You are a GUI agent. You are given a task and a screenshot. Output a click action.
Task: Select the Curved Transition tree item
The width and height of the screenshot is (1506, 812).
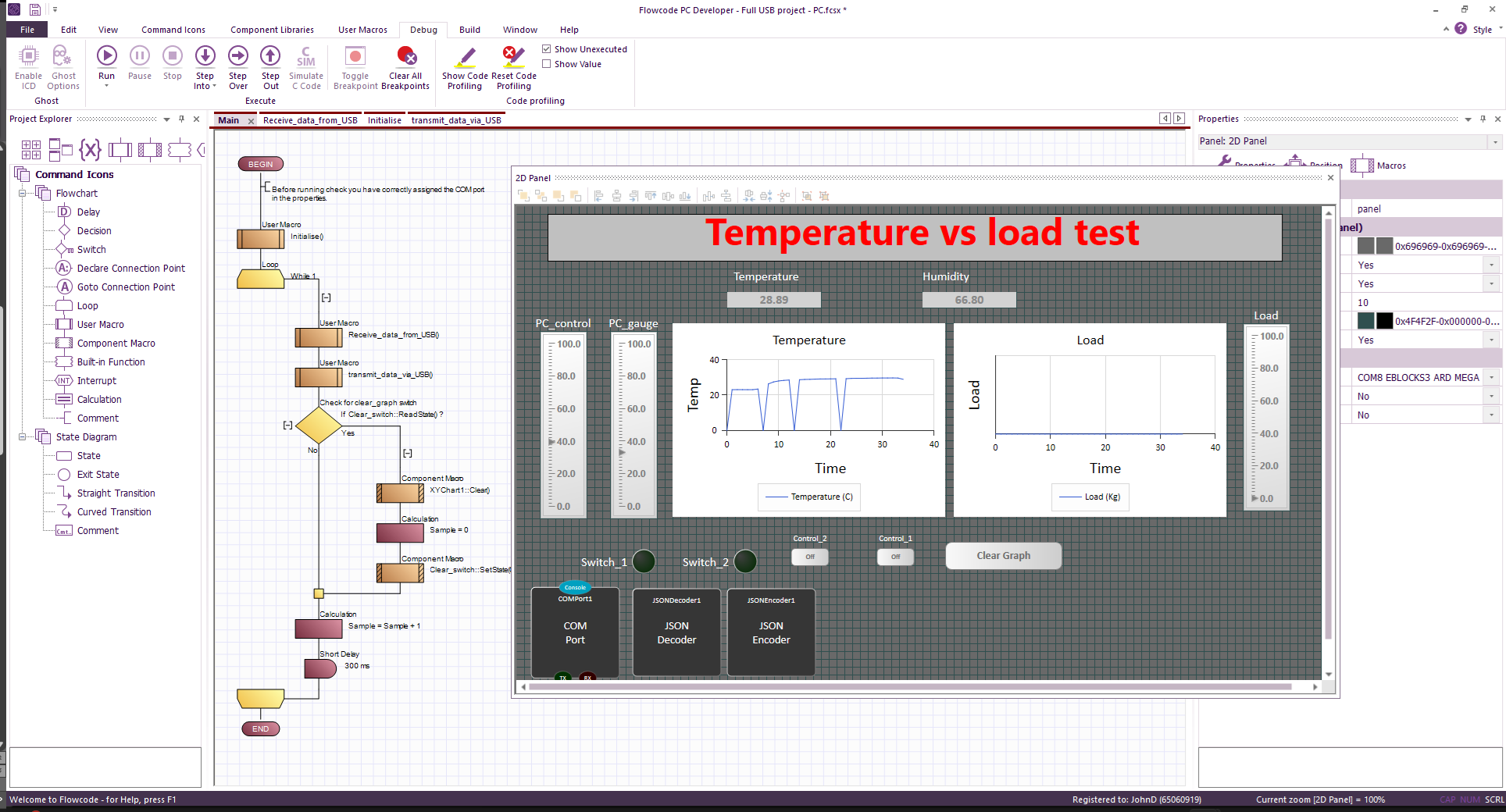(114, 512)
